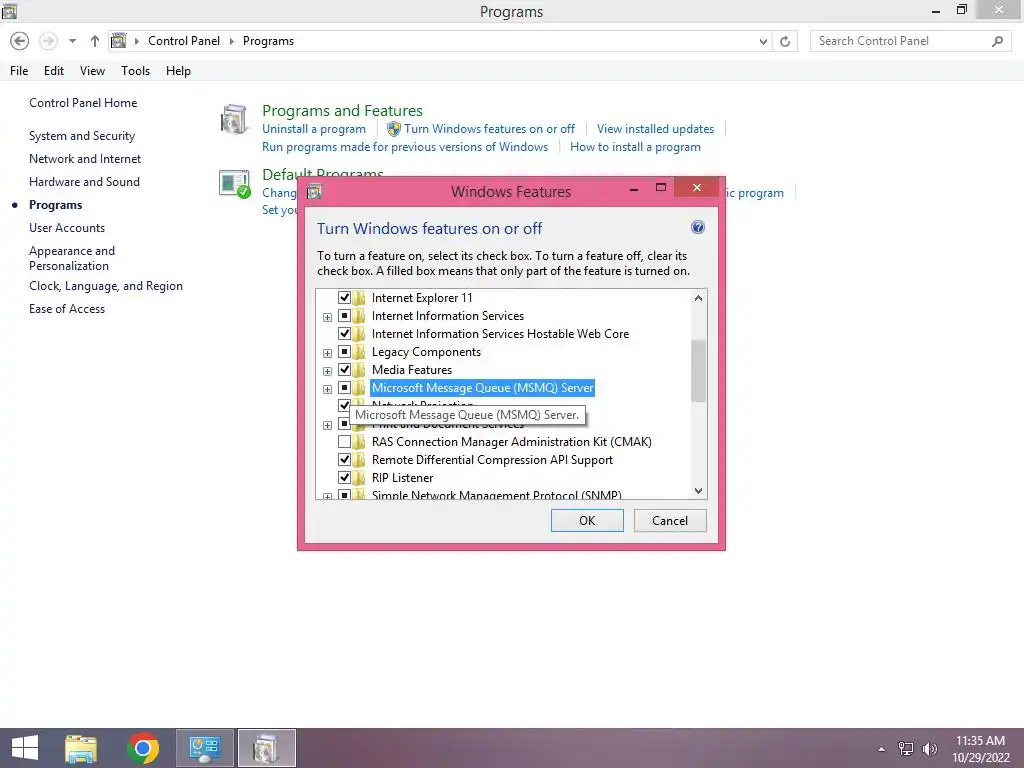Open the recent locations dropdown arrow

coord(72,41)
